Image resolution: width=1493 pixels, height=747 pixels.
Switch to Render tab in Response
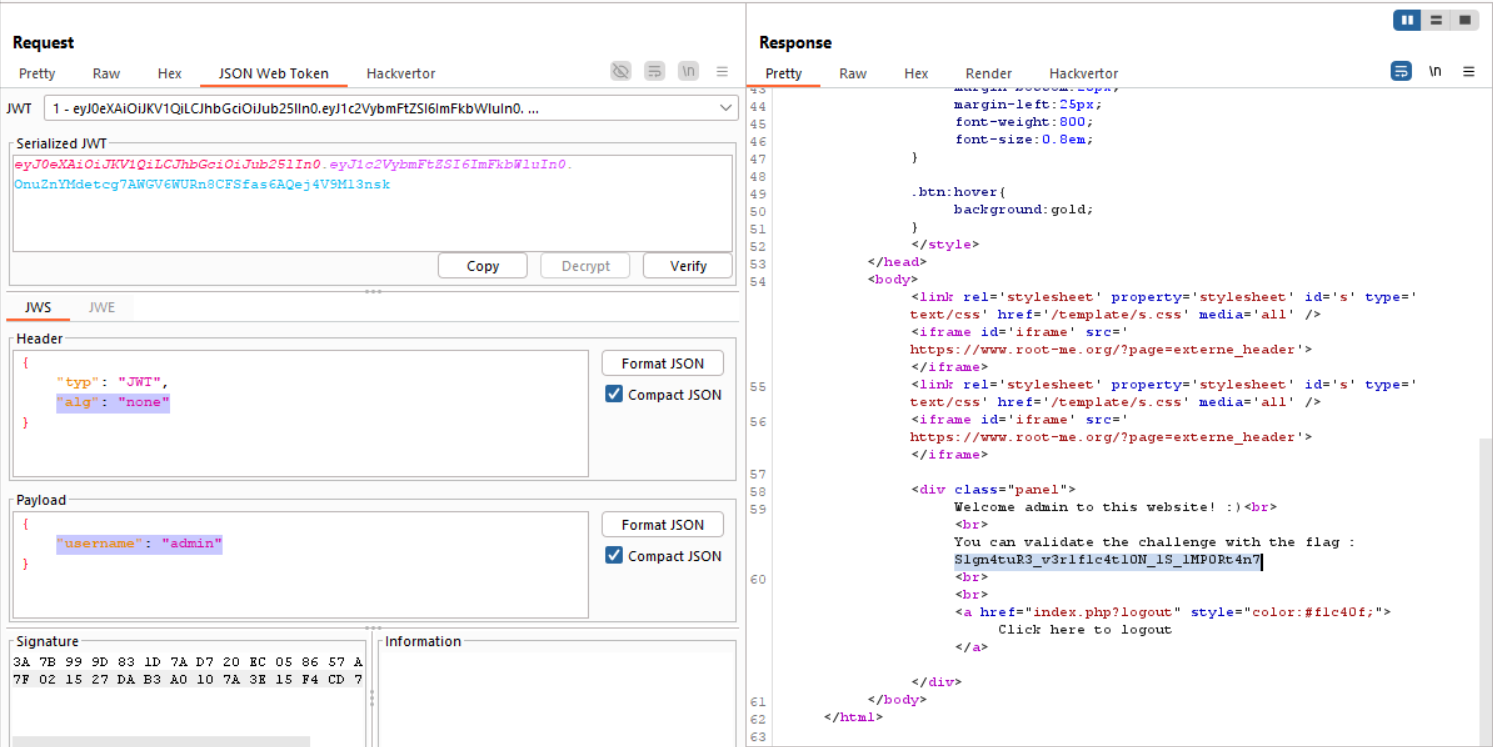click(988, 73)
